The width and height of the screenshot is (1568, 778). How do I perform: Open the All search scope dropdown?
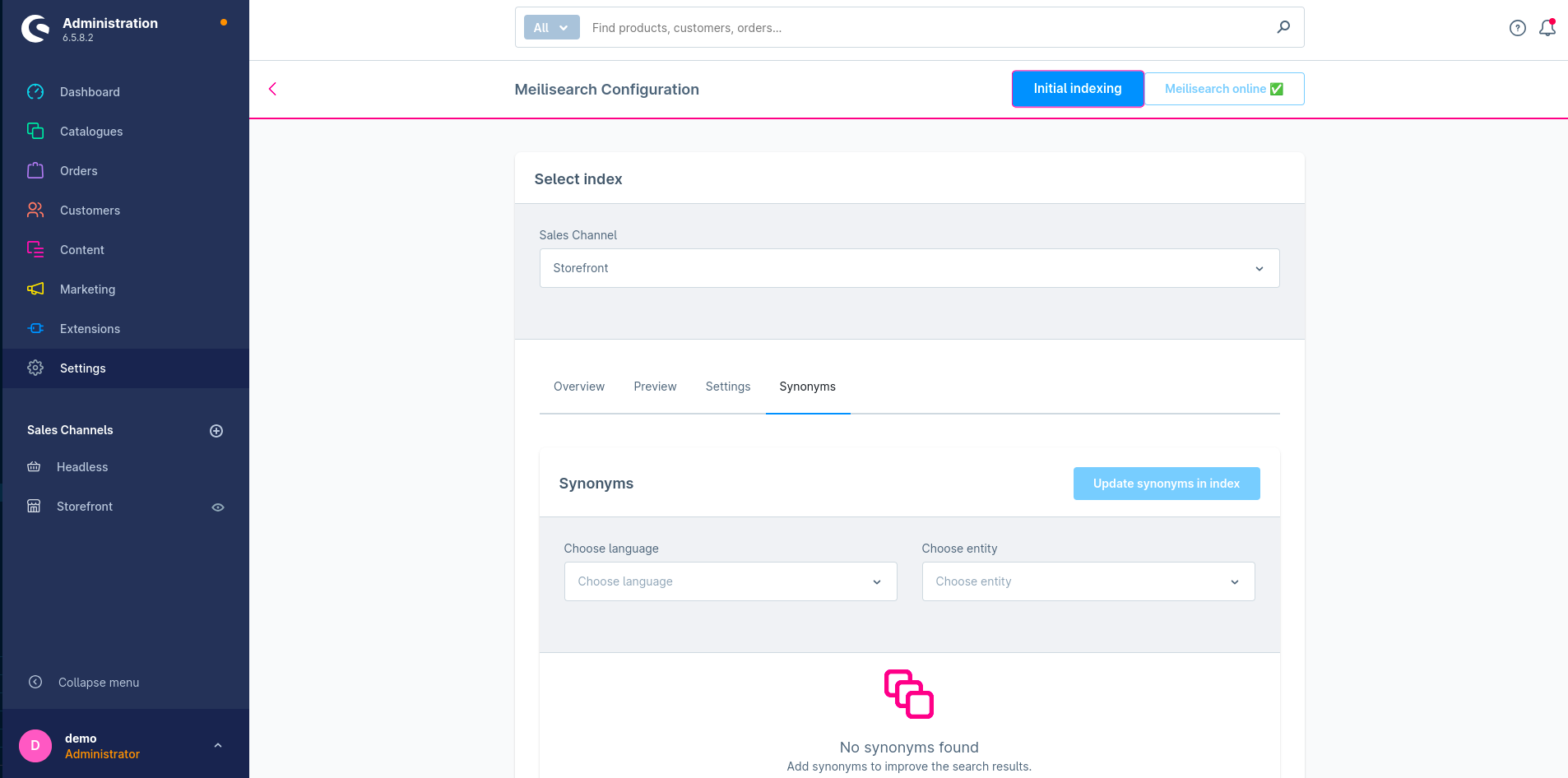(x=552, y=28)
